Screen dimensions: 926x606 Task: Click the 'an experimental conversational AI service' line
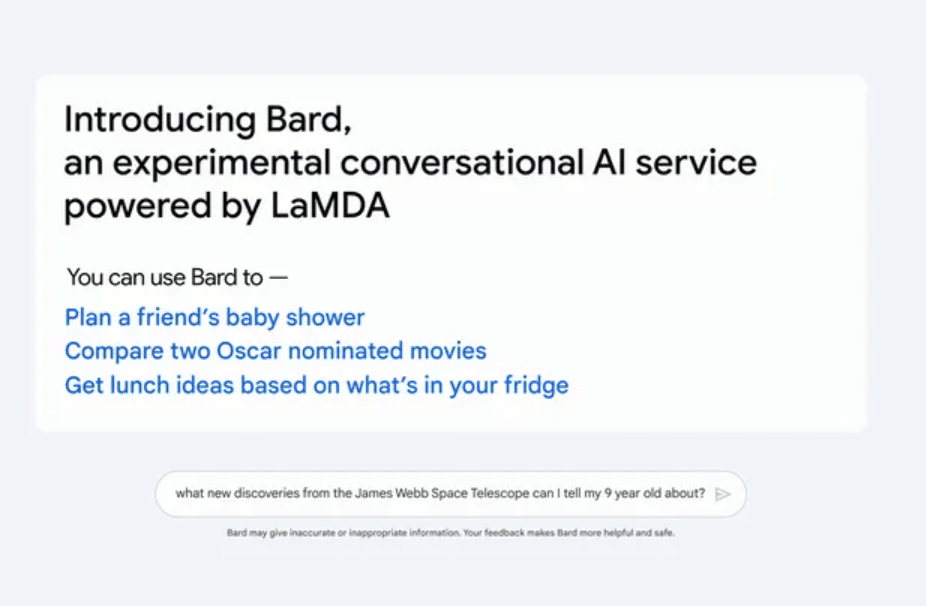pos(410,163)
